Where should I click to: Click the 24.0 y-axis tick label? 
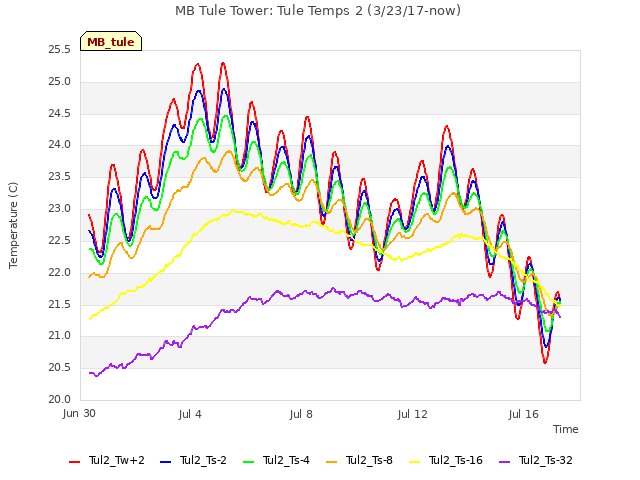(59, 145)
